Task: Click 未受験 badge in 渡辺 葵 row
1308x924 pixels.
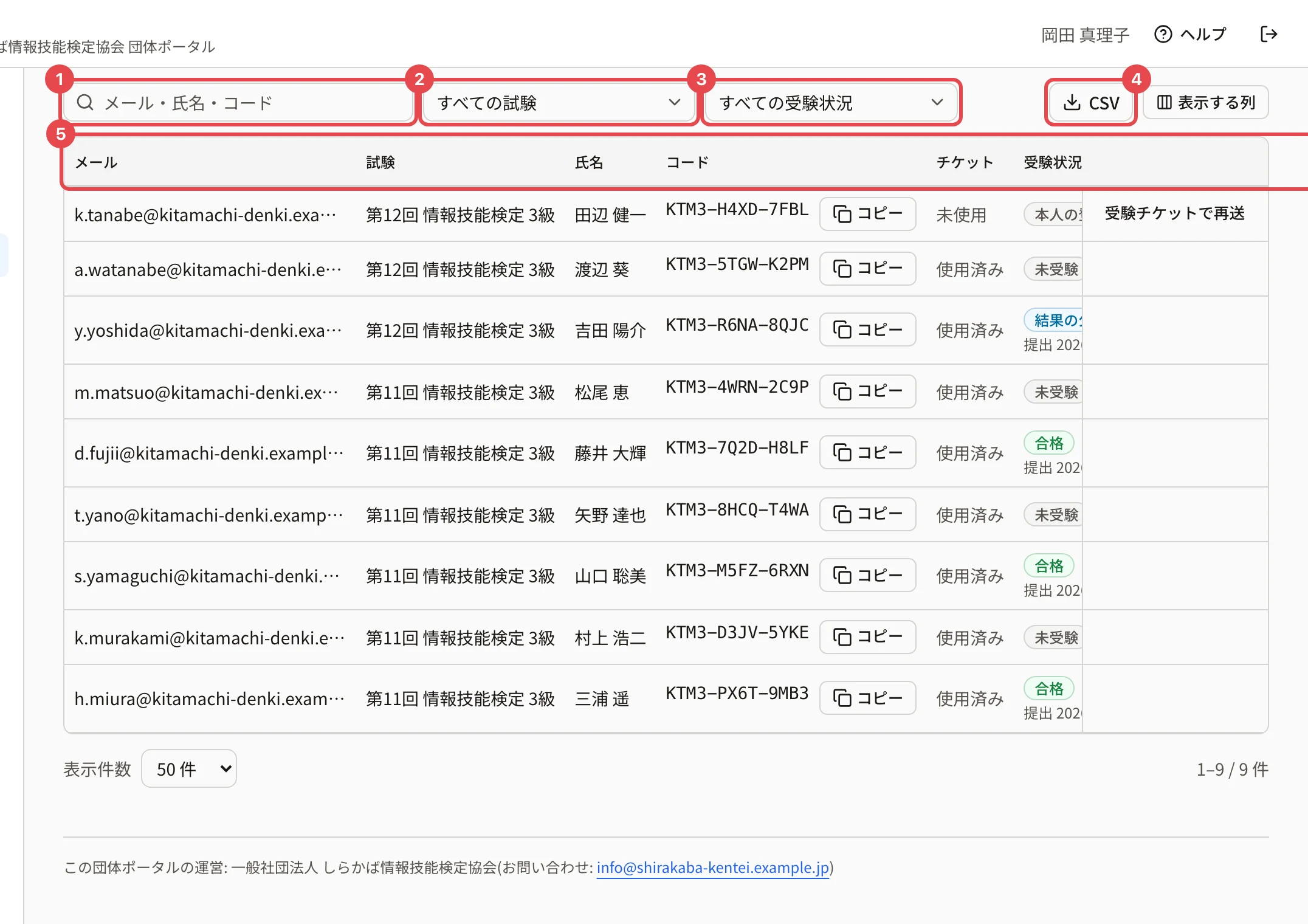Action: (x=1054, y=269)
